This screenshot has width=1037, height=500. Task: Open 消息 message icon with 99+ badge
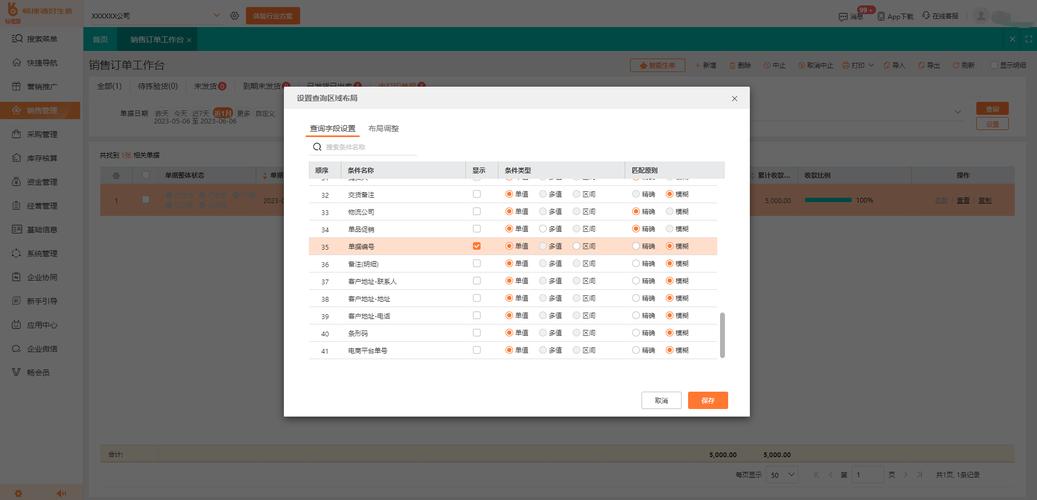(843, 16)
